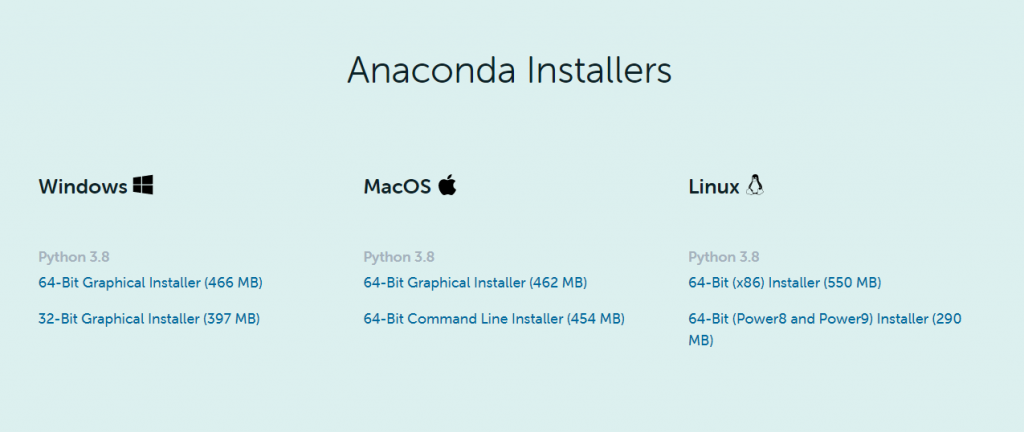This screenshot has height=432, width=1024.
Task: Click wrapped 'MB)' text of Power8 link
Action: click(701, 341)
